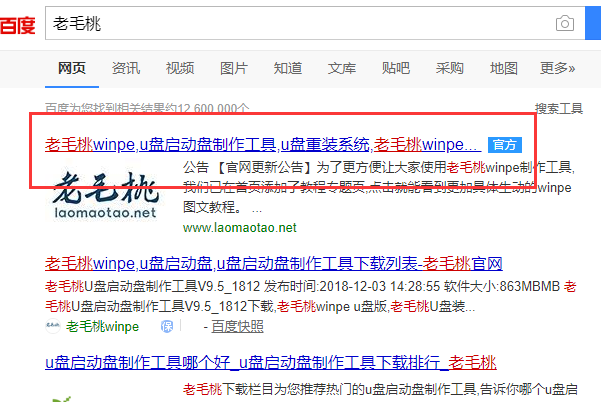Click the 官方 badge
601x402 pixels.
point(505,145)
